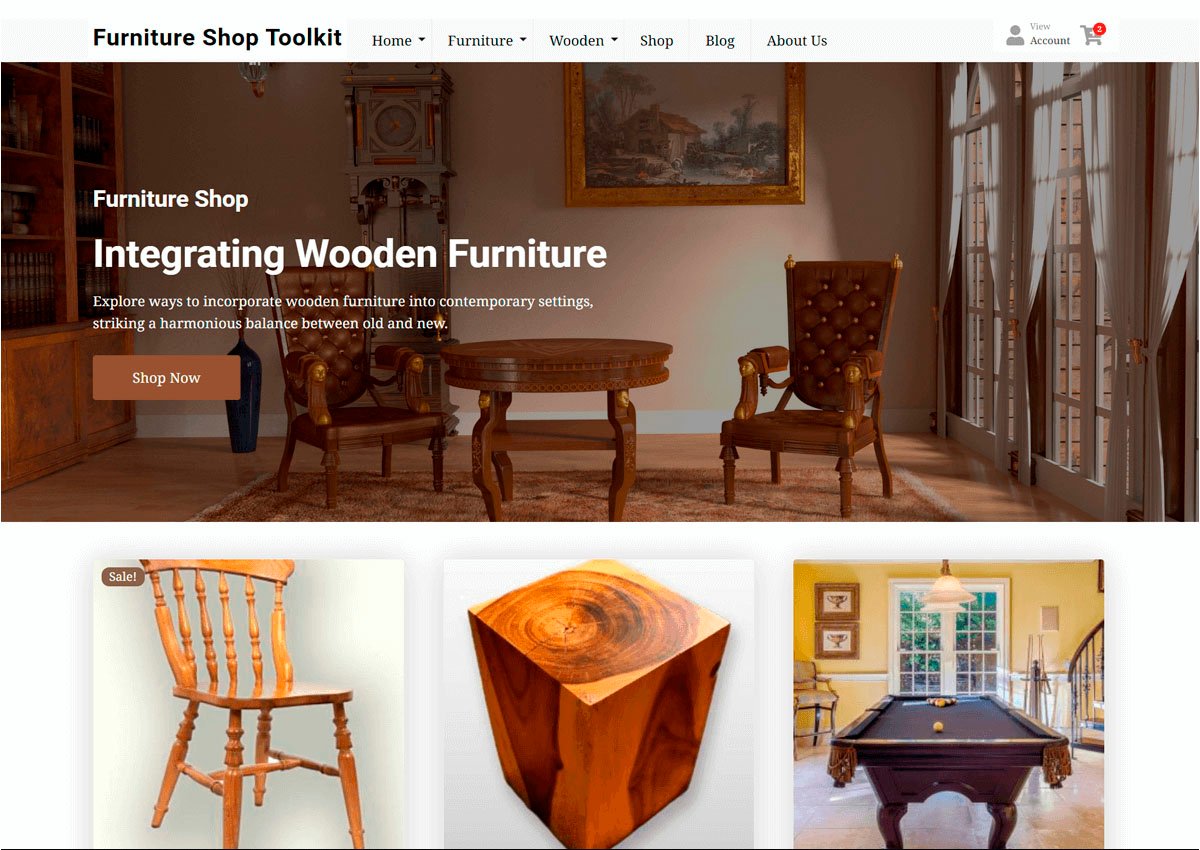Go to the Shop menu item
Viewport: 1200px width, 850px height.
[656, 40]
